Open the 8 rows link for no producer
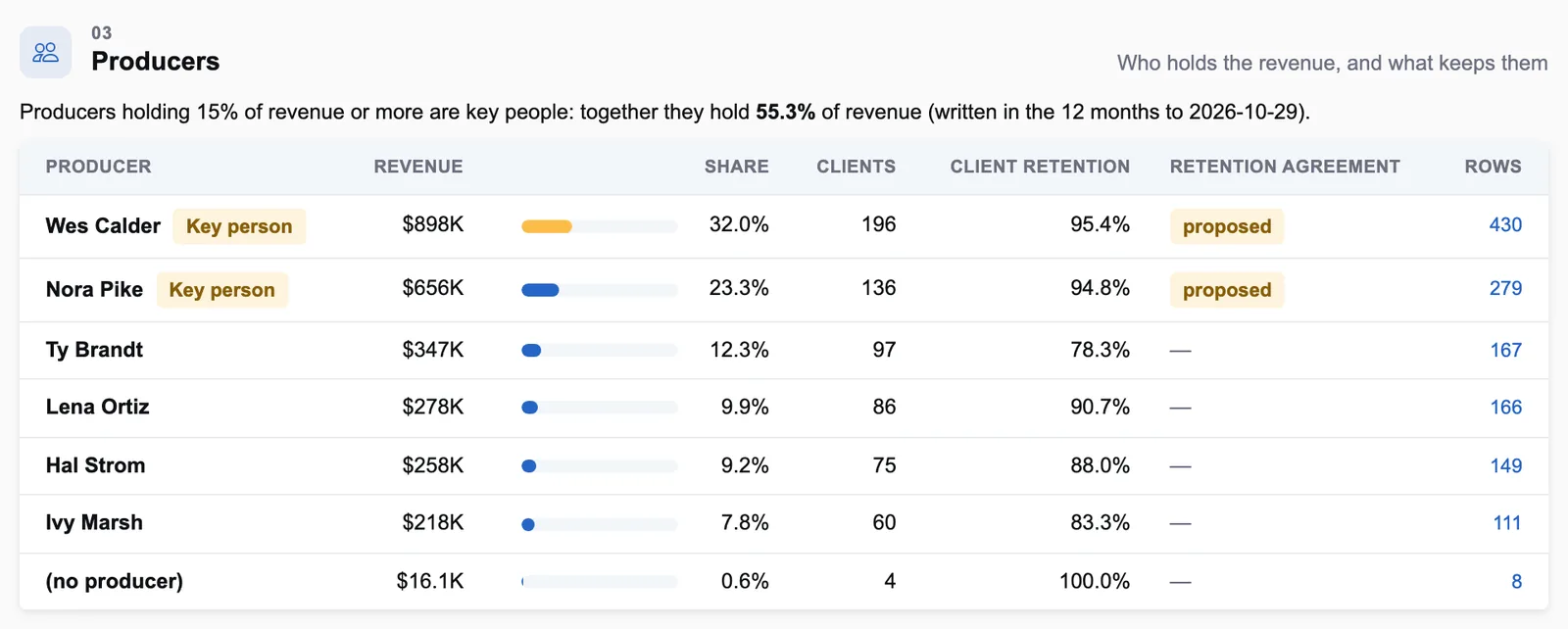 coord(1516,581)
